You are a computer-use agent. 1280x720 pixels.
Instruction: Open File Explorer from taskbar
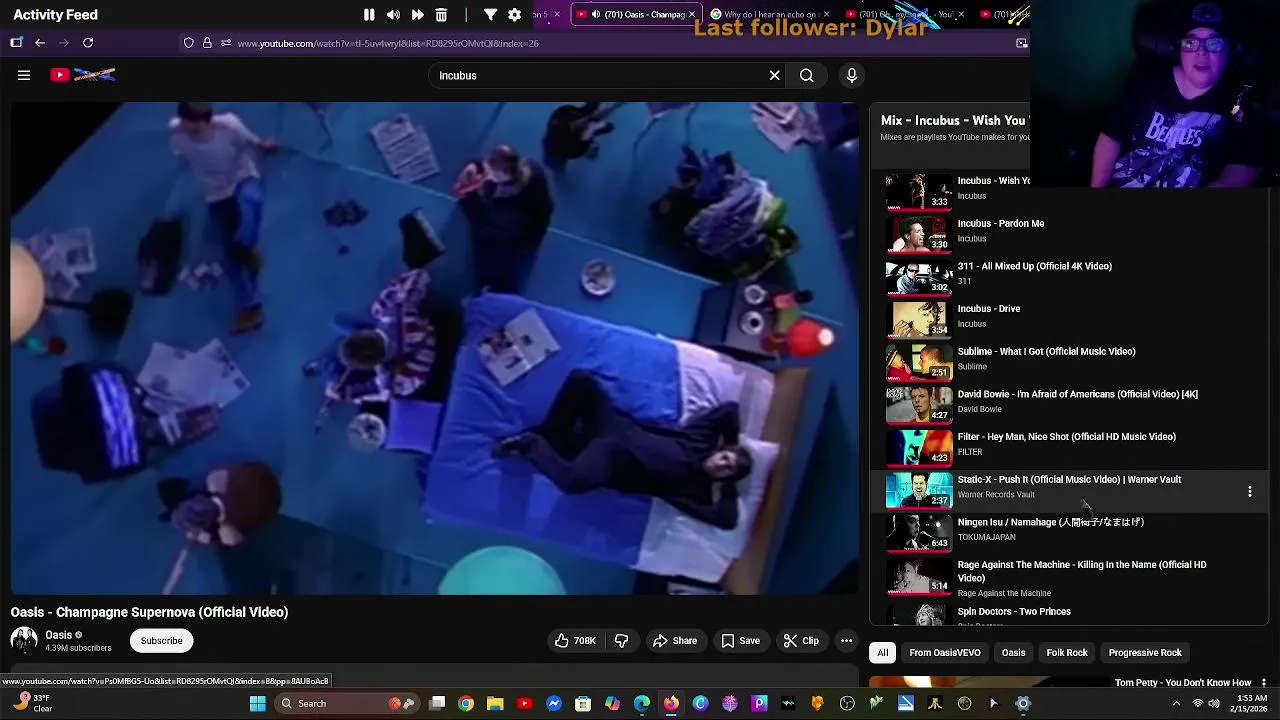495,704
